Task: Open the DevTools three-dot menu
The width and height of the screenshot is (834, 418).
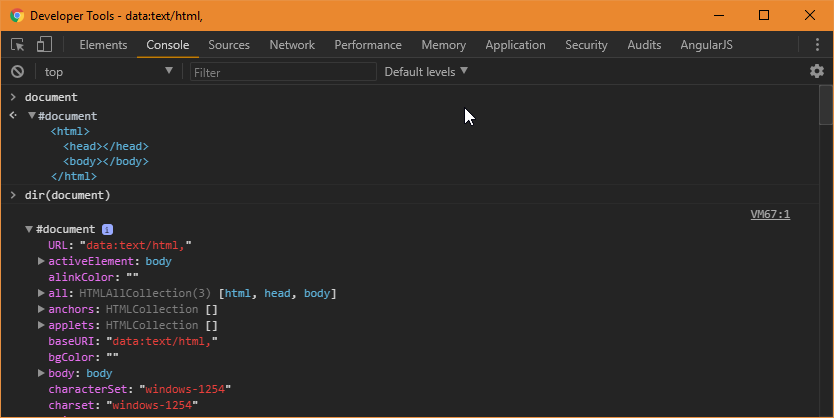Action: [817, 45]
